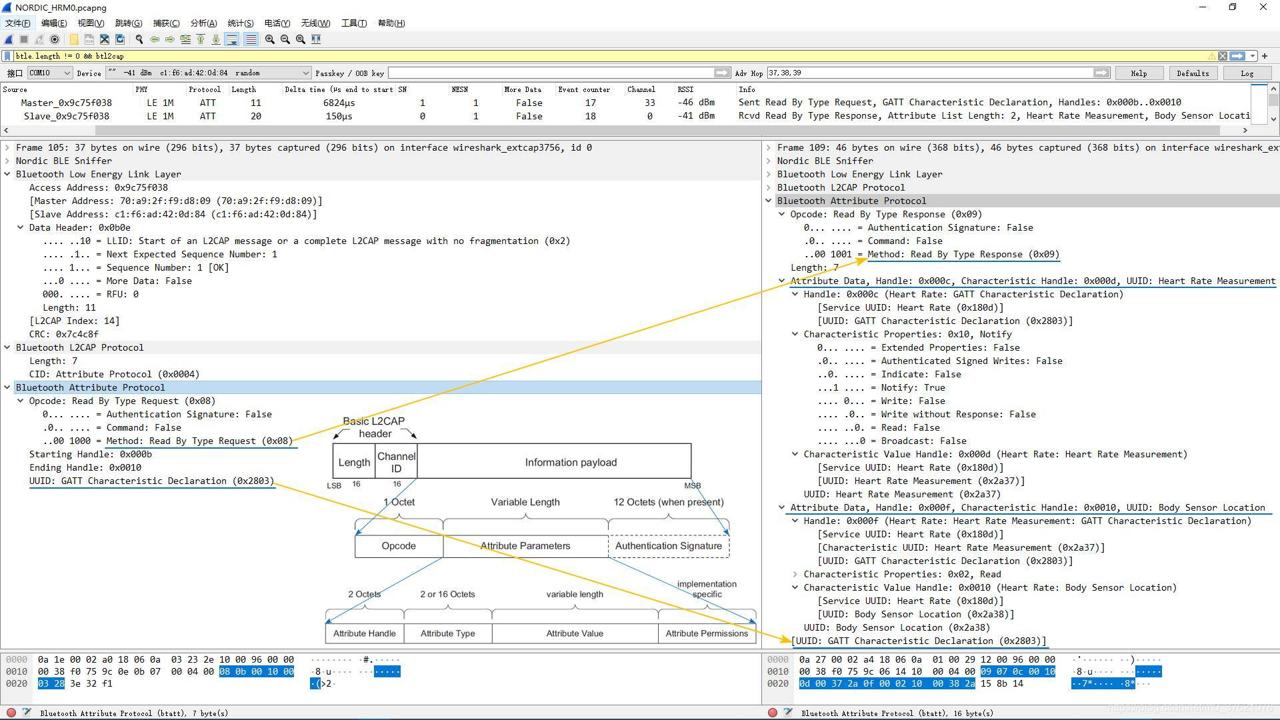
Task: Open display filter bookmark icon
Action: [7, 56]
